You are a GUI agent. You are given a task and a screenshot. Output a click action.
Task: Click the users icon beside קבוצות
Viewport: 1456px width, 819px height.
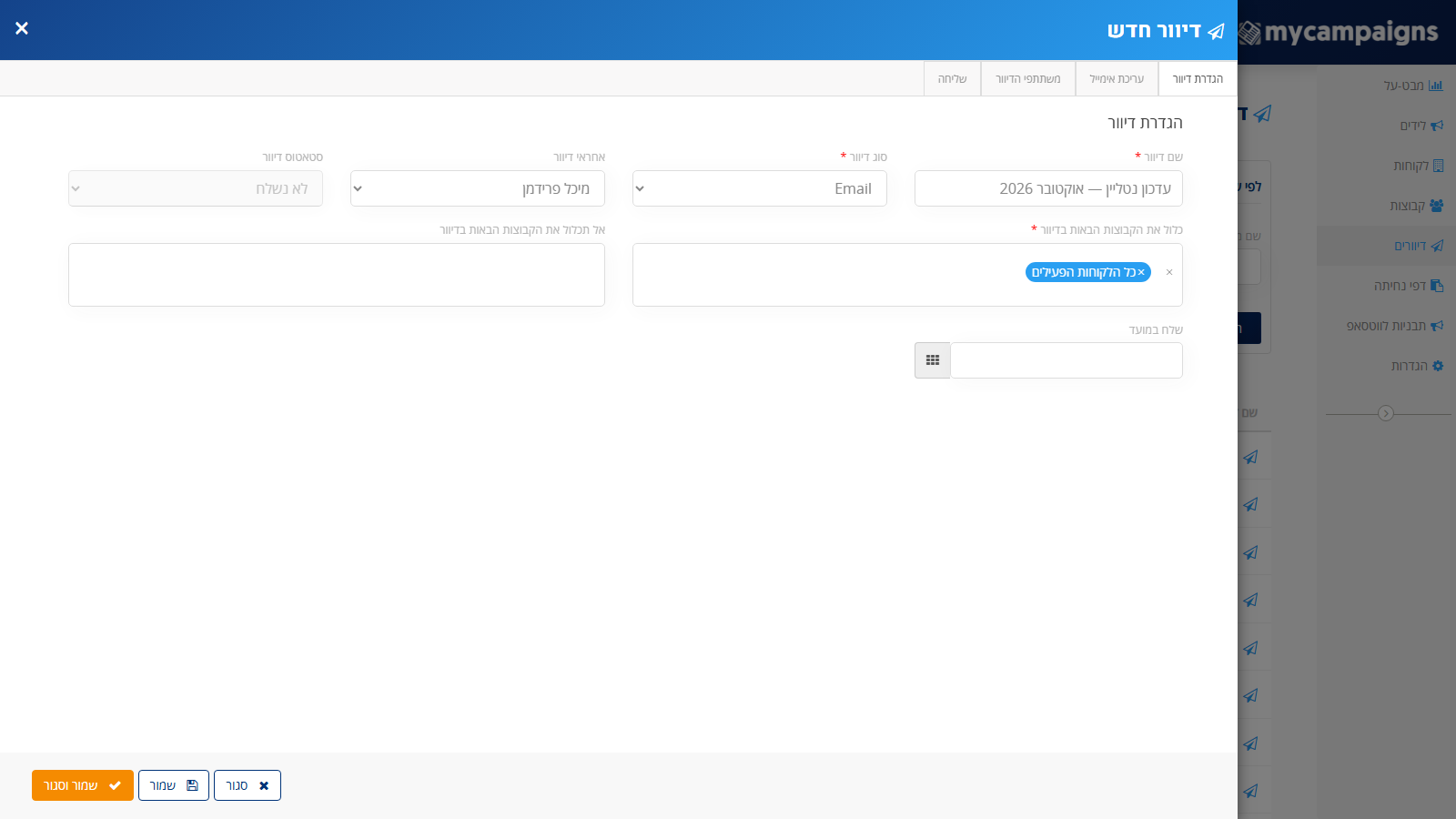coord(1436,206)
